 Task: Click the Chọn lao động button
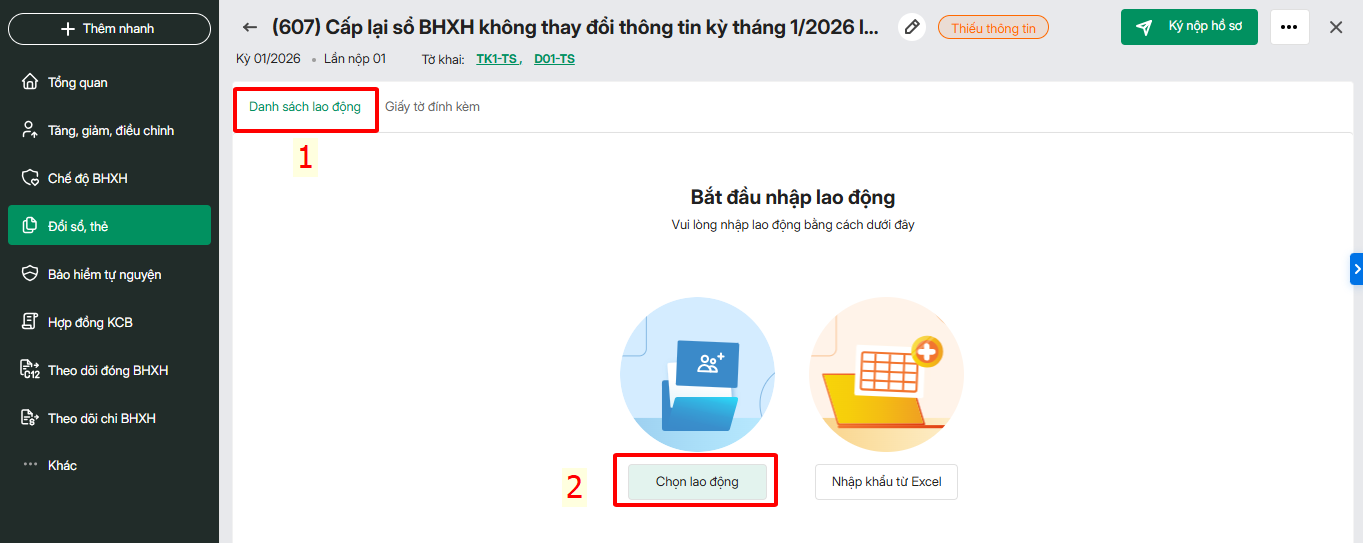697,482
